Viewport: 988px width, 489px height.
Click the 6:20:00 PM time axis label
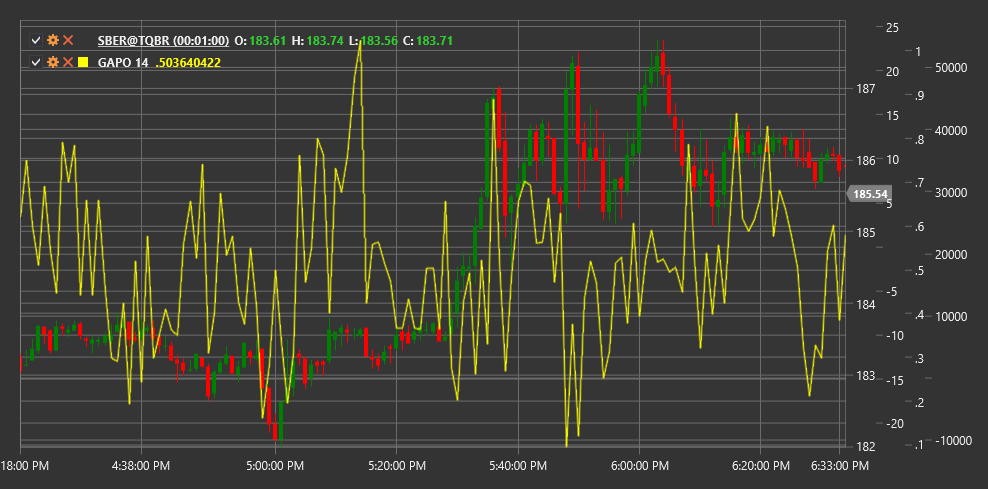pyautogui.click(x=760, y=466)
